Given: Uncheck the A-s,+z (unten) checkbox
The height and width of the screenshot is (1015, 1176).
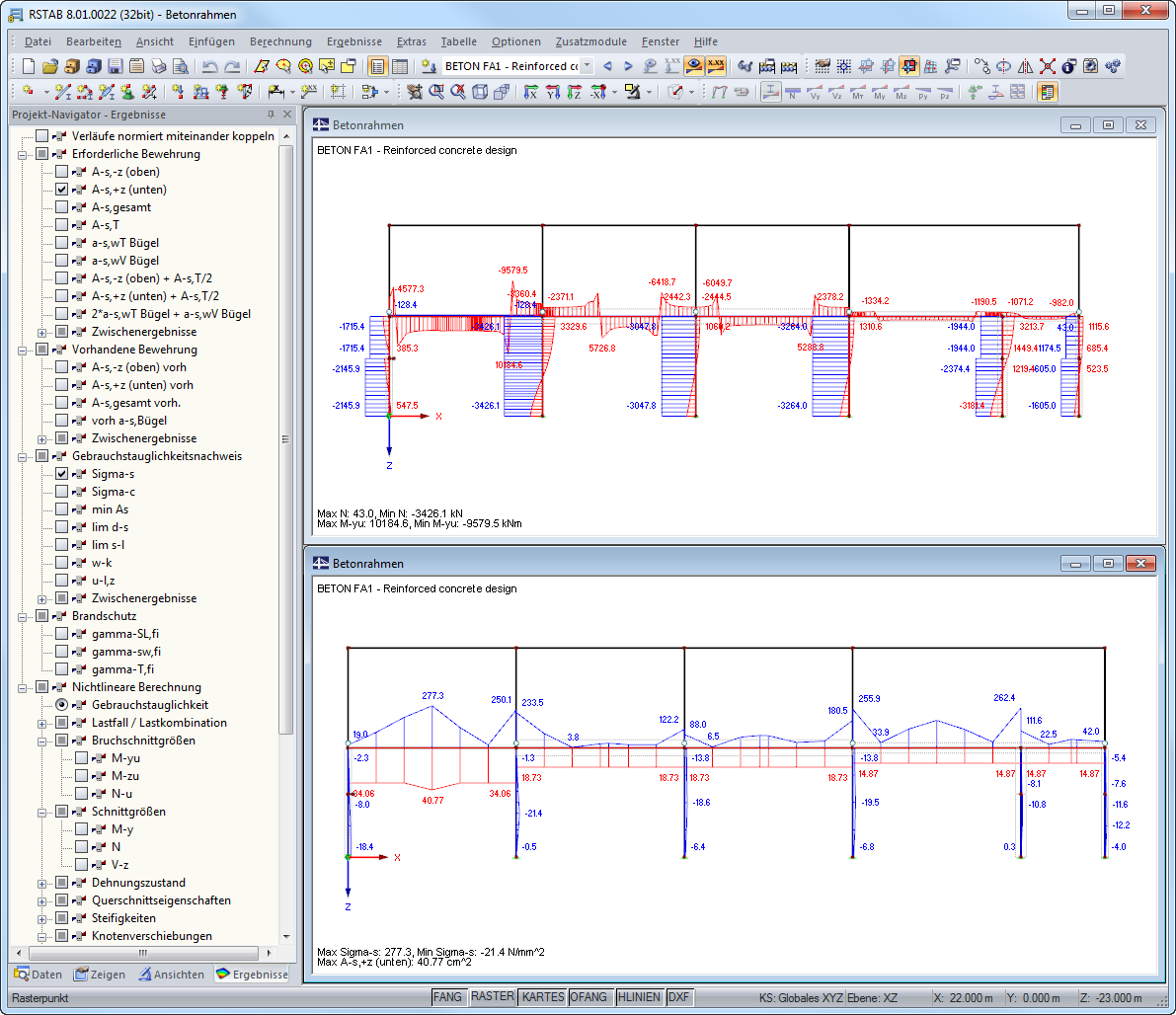Looking at the screenshot, I should [62, 190].
